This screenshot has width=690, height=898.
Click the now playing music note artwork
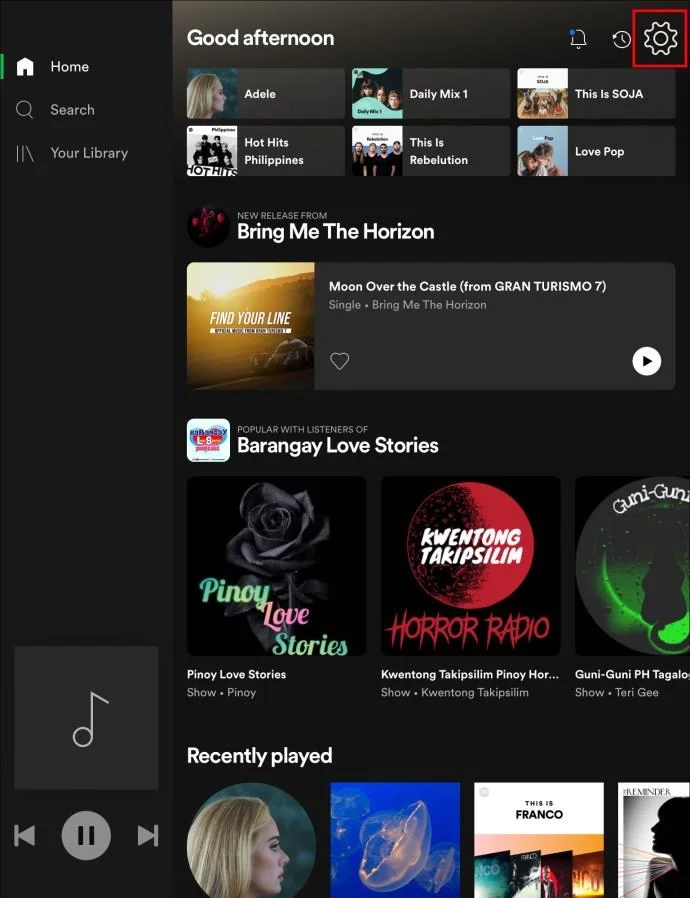(x=86, y=718)
